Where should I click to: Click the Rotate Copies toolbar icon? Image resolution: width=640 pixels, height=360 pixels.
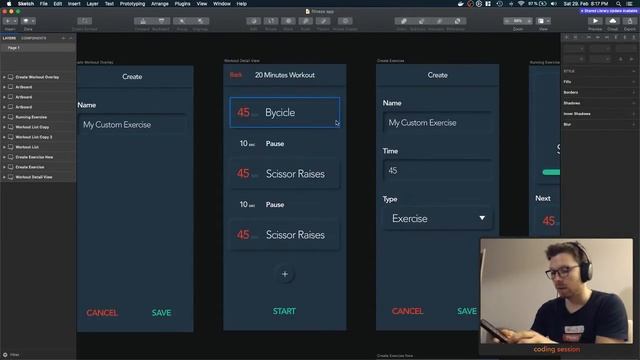pyautogui.click(x=345, y=21)
